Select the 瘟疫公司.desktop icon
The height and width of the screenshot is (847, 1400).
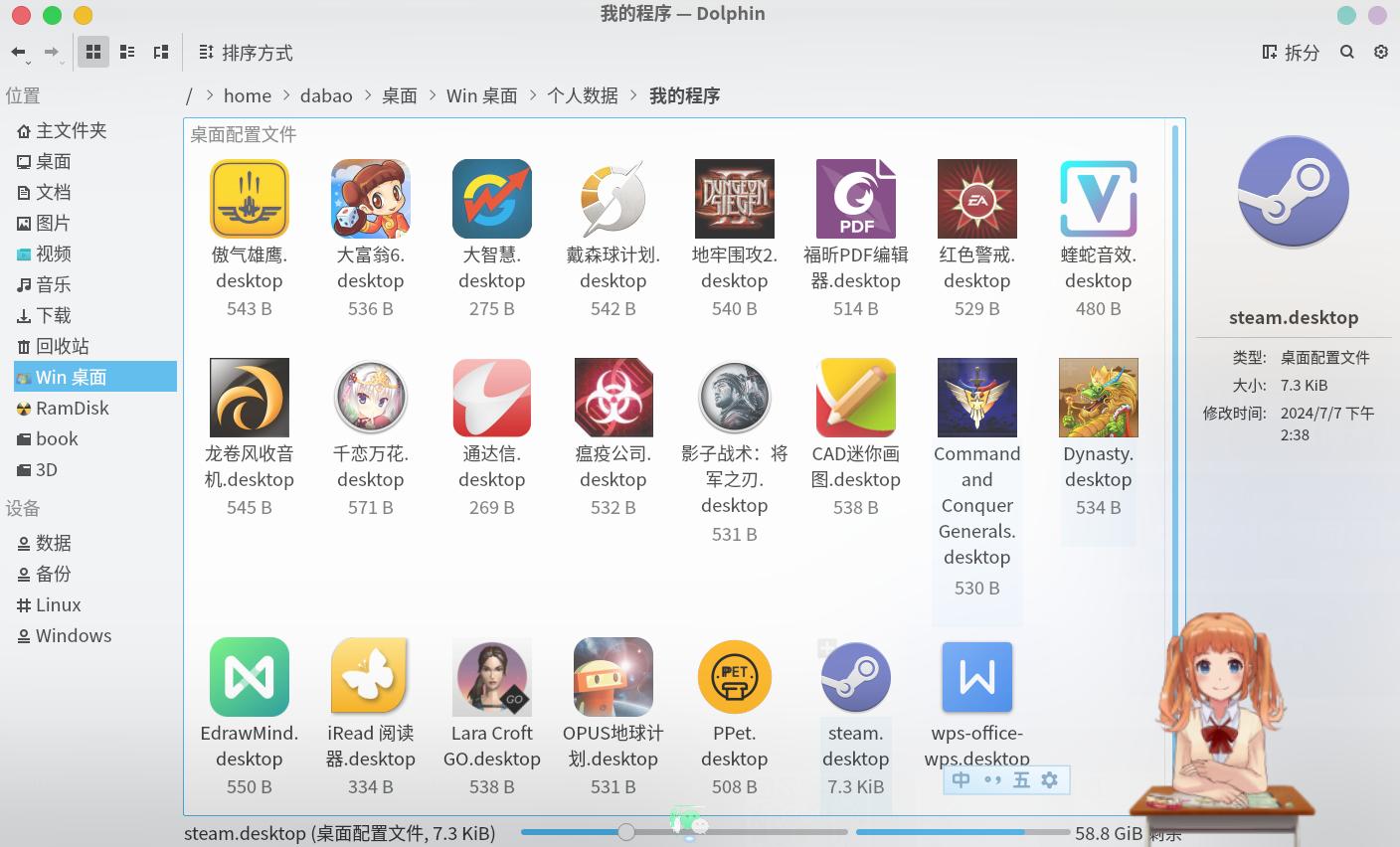click(x=613, y=398)
